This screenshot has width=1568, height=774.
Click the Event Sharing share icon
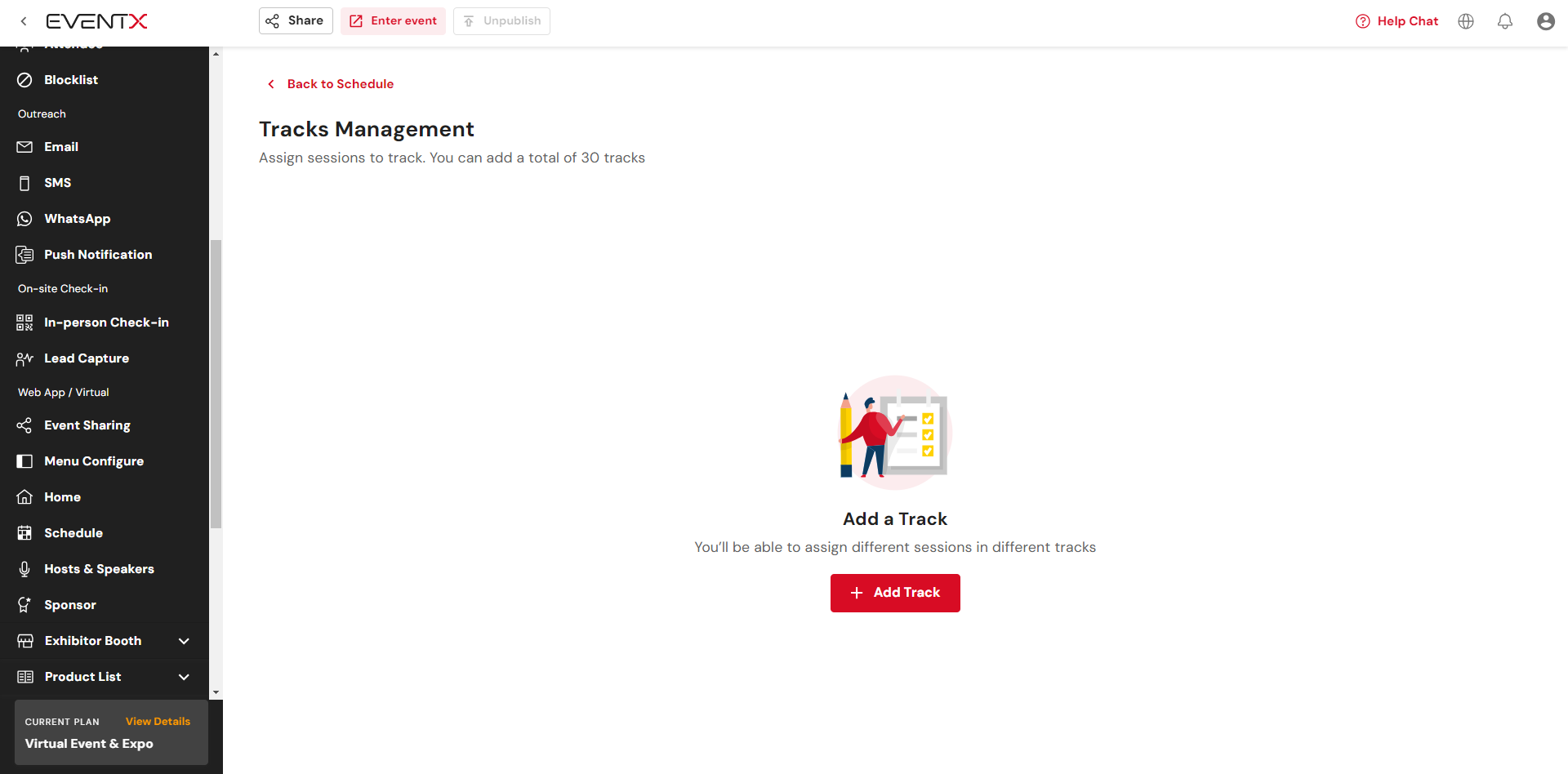[24, 425]
